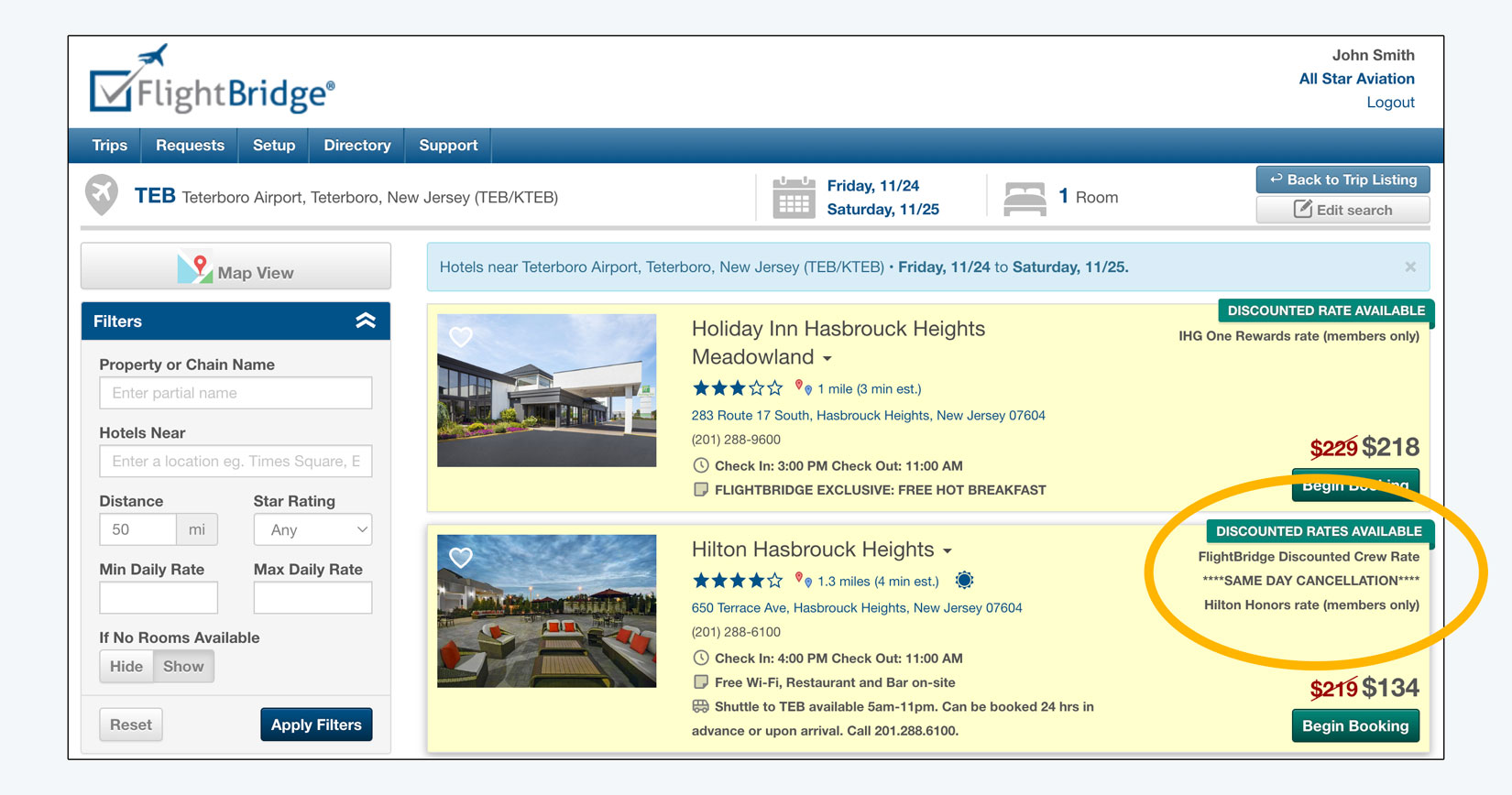Click the calendar icon beside the dates
The height and width of the screenshot is (795, 1512).
(x=793, y=198)
